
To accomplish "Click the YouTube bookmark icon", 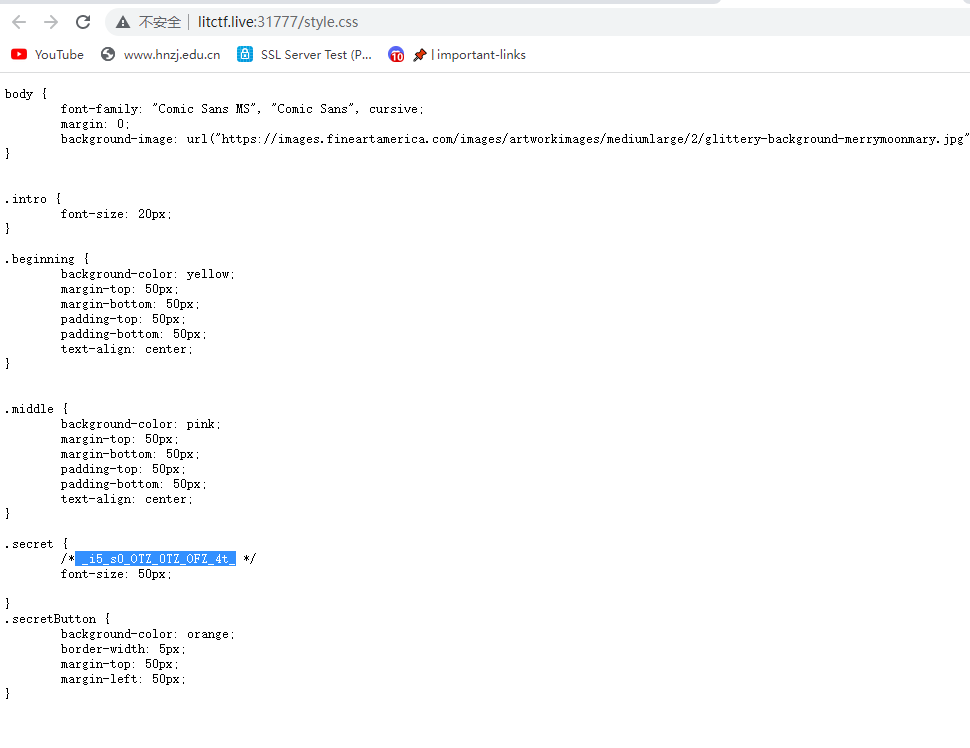I will pyautogui.click(x=19, y=54).
